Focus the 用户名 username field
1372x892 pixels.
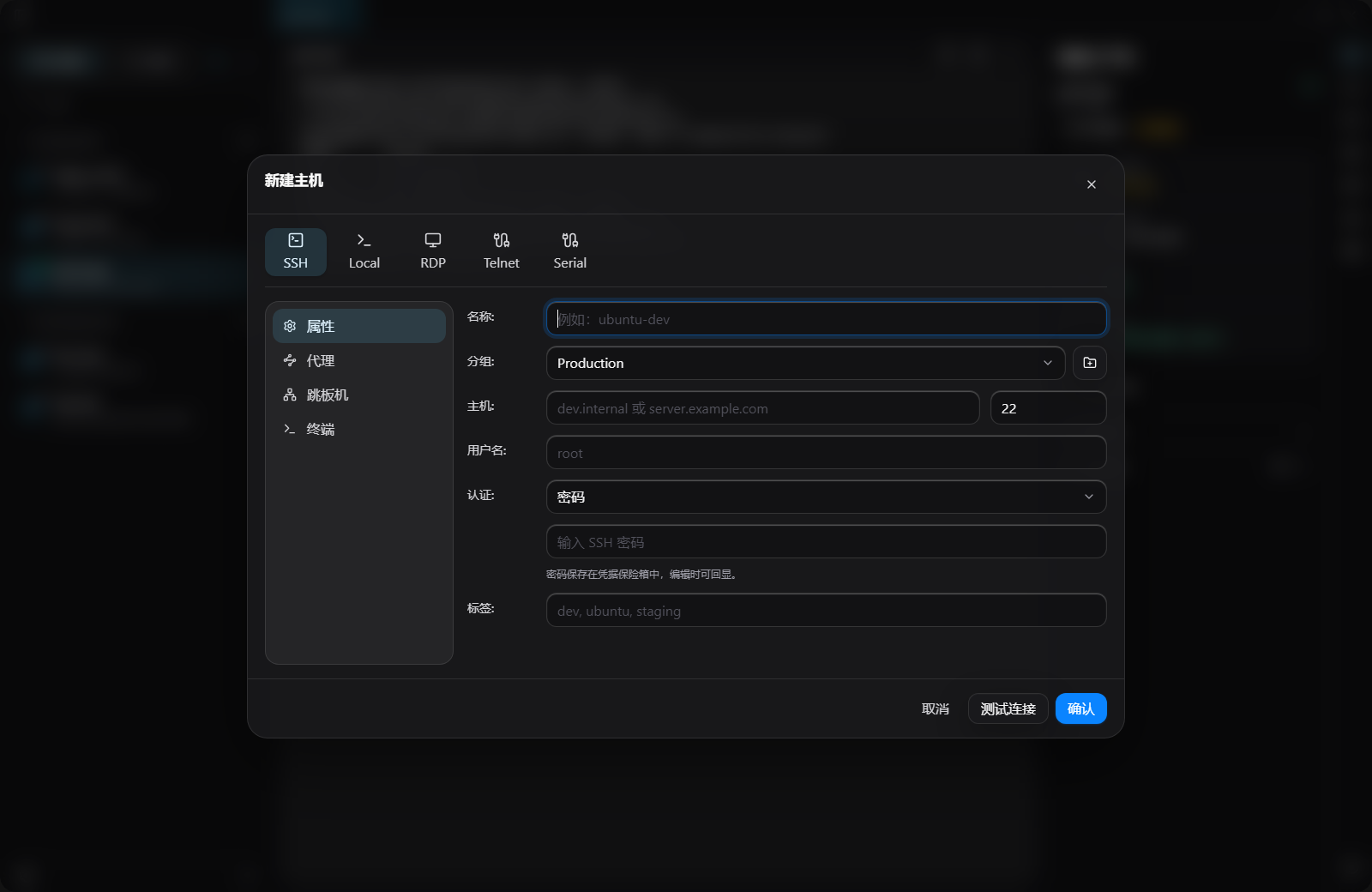coord(826,452)
